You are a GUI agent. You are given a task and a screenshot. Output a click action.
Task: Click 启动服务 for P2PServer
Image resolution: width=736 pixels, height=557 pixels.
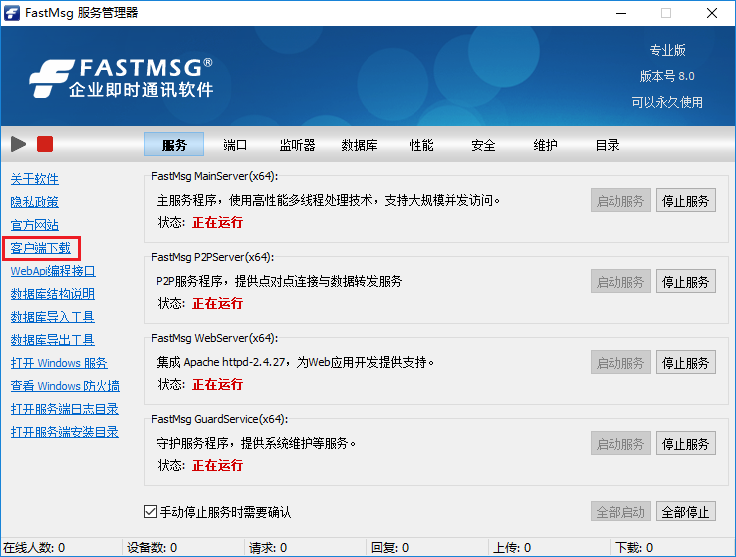(621, 281)
